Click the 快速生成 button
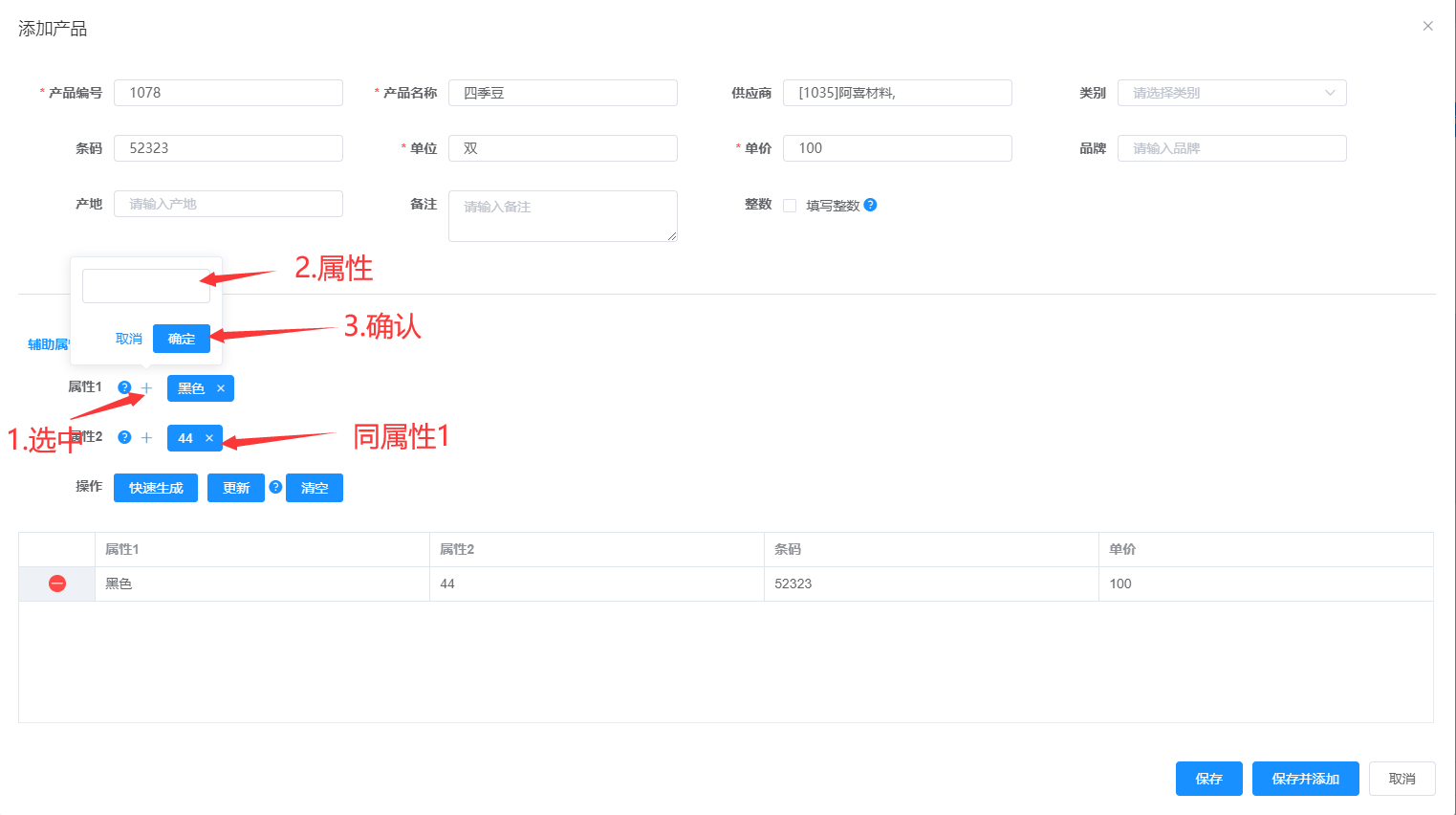 (x=156, y=488)
